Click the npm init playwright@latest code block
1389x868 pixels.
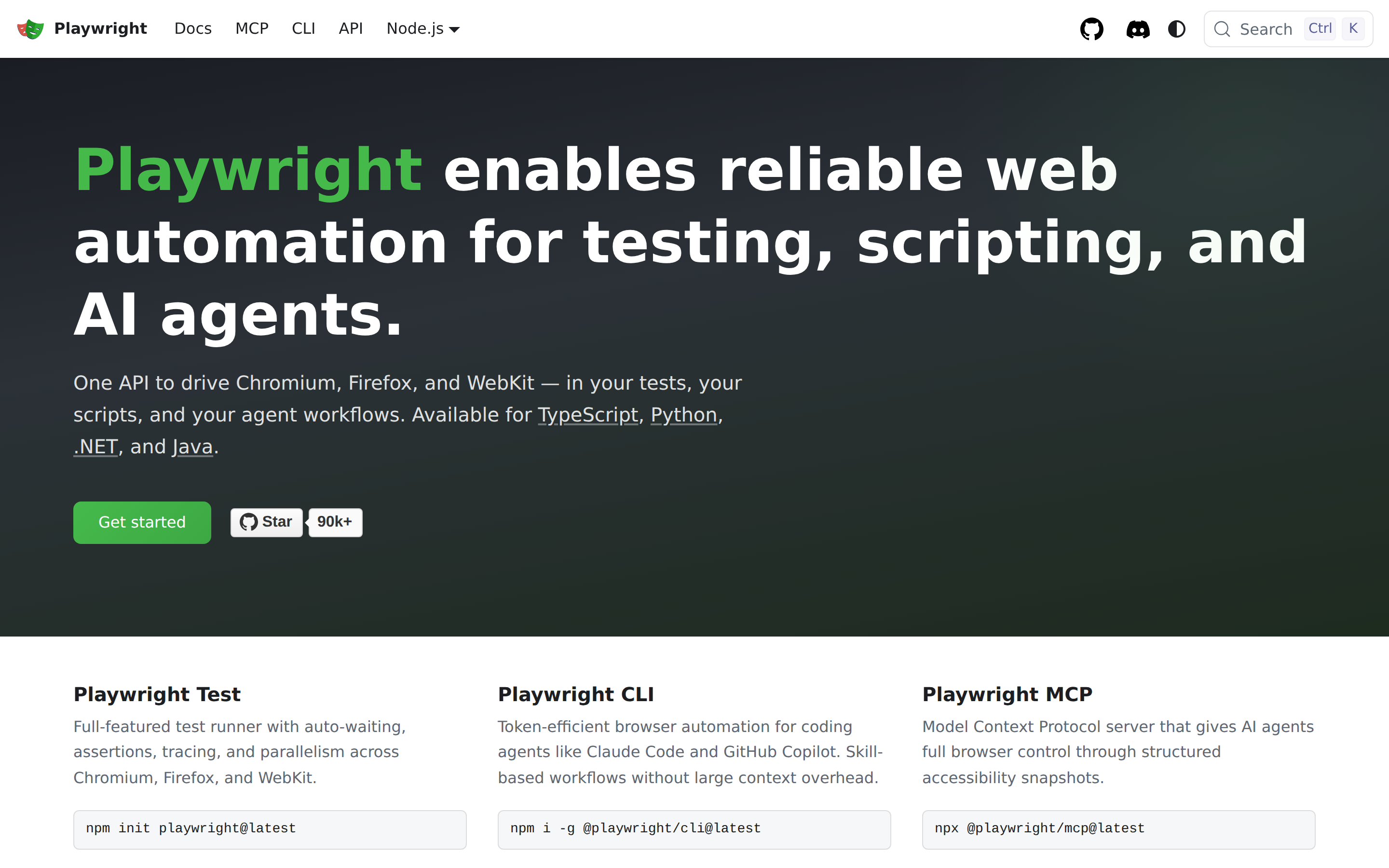coord(270,829)
